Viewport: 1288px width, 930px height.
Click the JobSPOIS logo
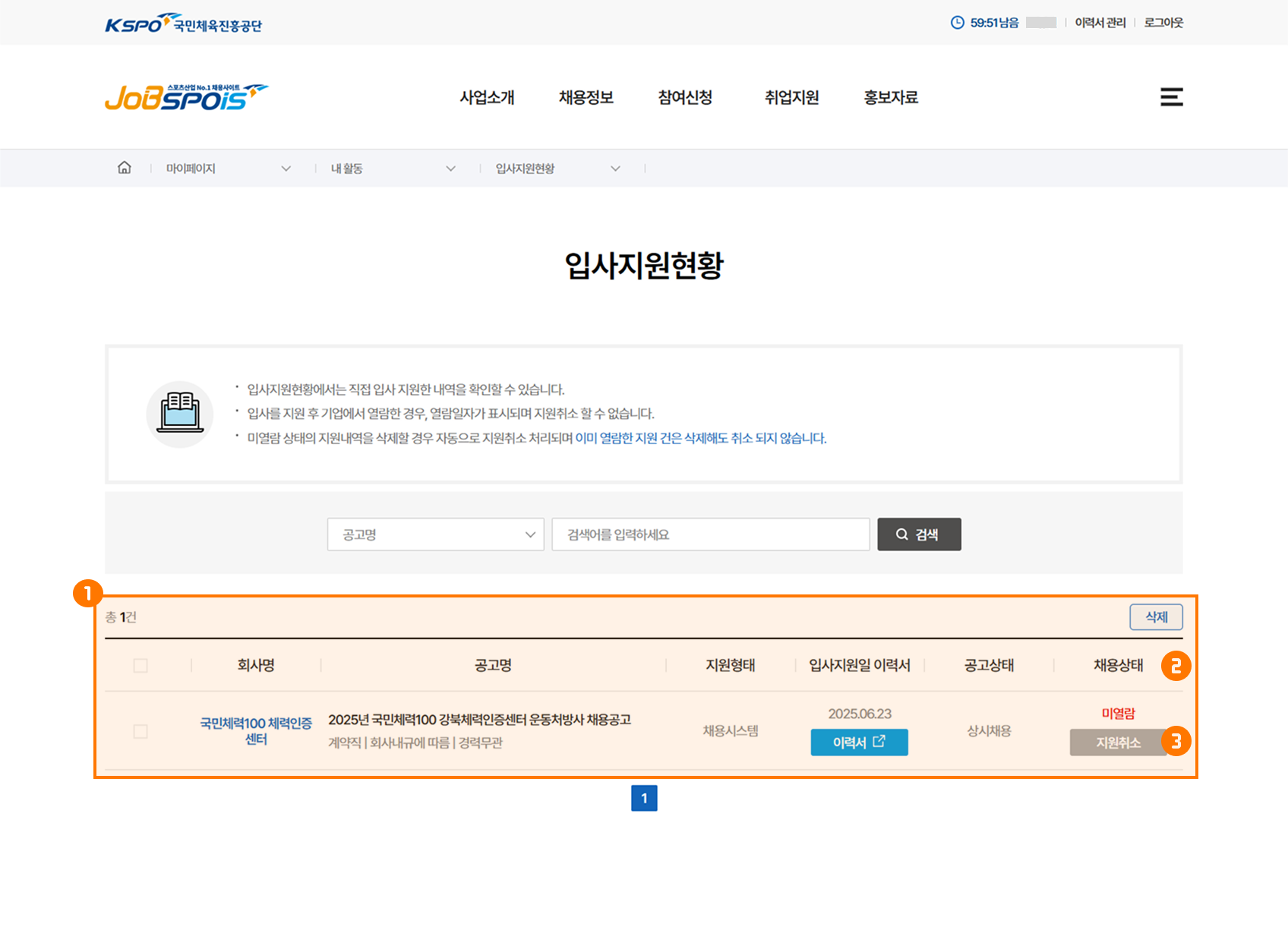[186, 98]
